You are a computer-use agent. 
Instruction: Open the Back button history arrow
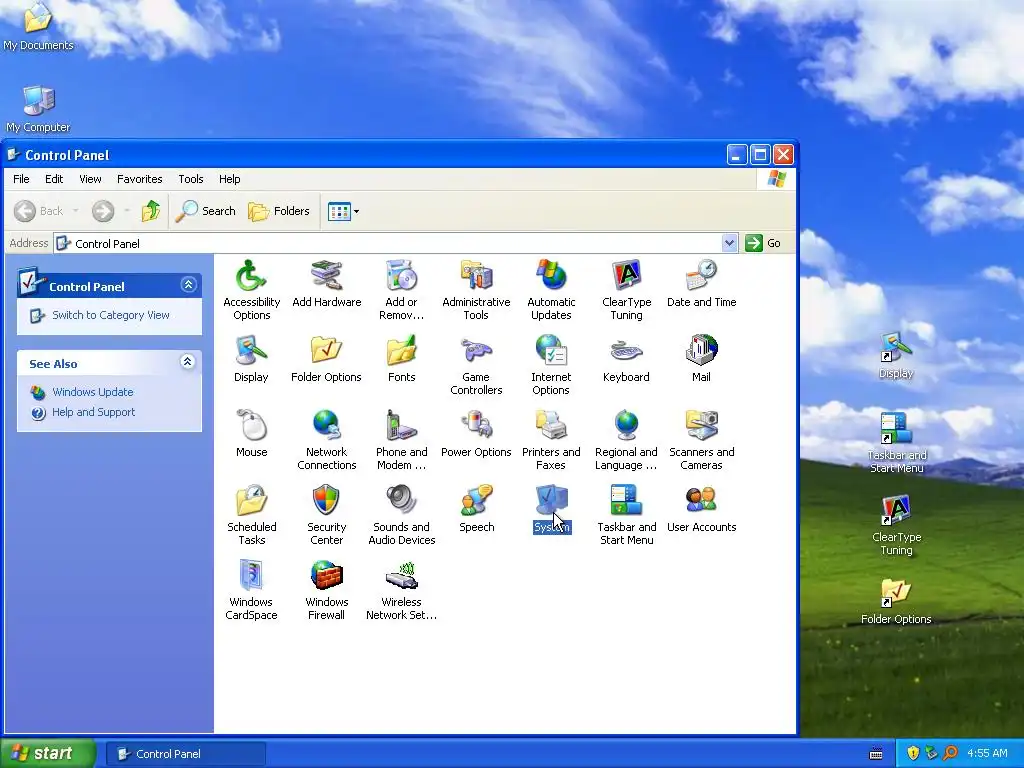coord(76,211)
